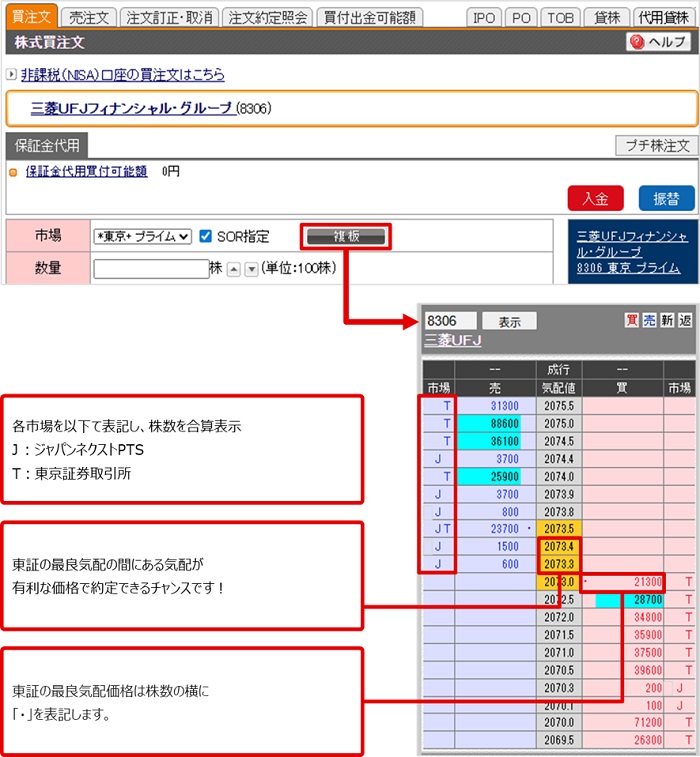Select the 注文約定照会 tab
The width and height of the screenshot is (700, 757).
267,18
